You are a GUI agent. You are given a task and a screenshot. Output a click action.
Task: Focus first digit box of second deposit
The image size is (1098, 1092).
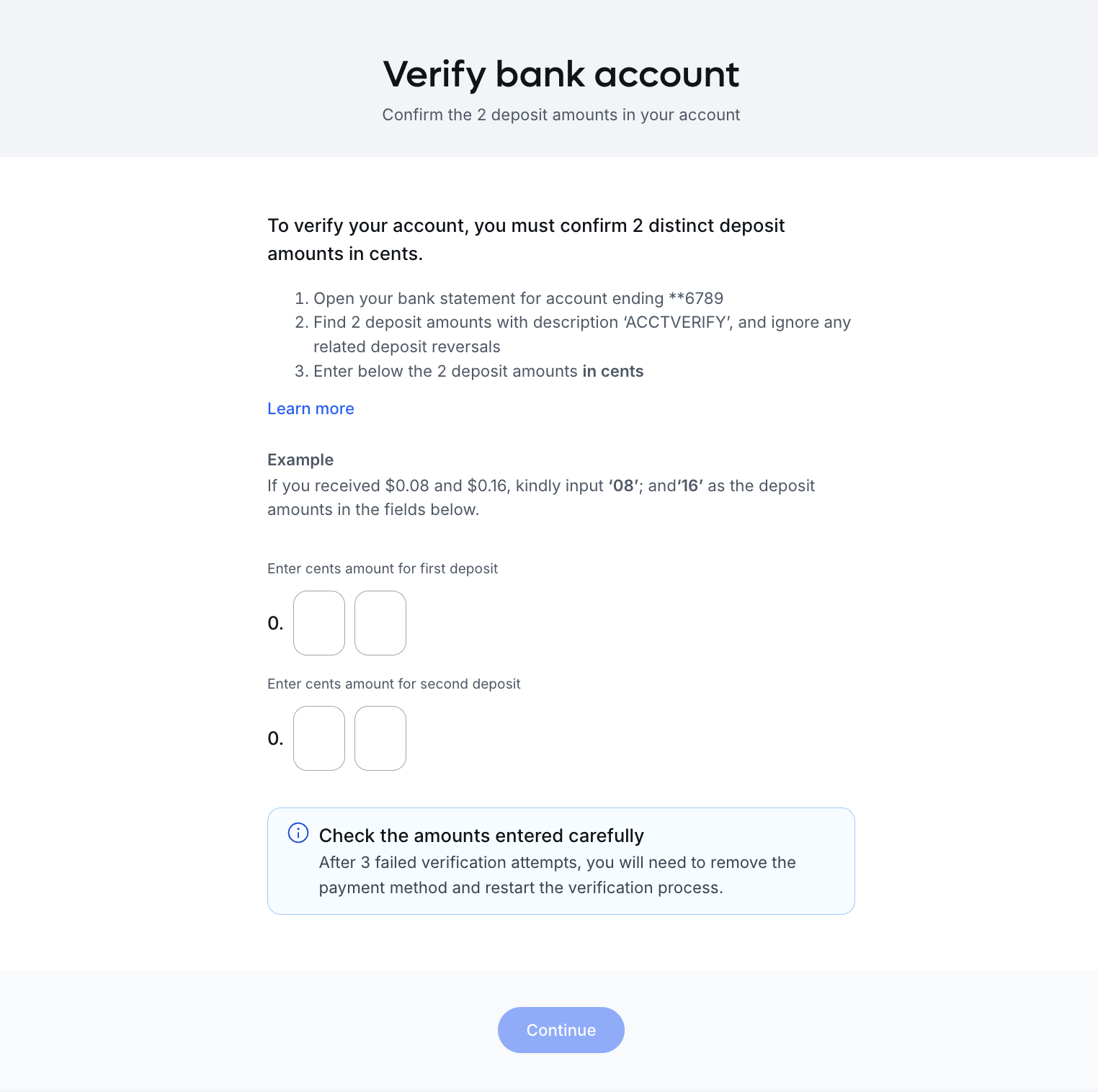(x=319, y=738)
